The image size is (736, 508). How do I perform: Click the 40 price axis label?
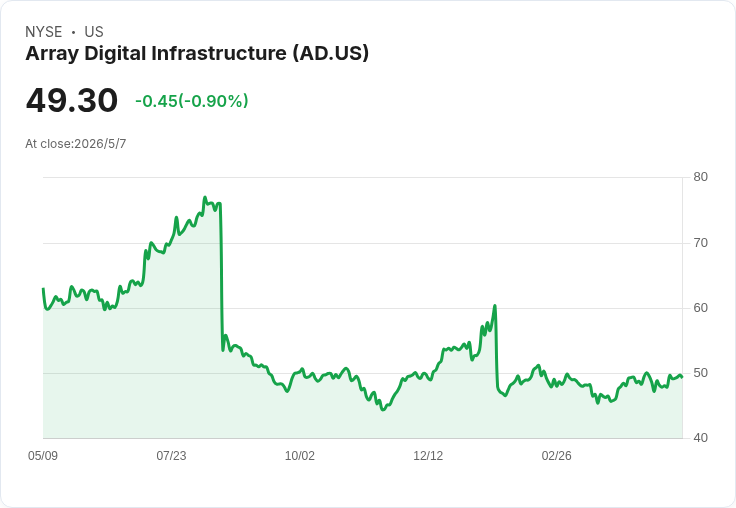pos(701,438)
